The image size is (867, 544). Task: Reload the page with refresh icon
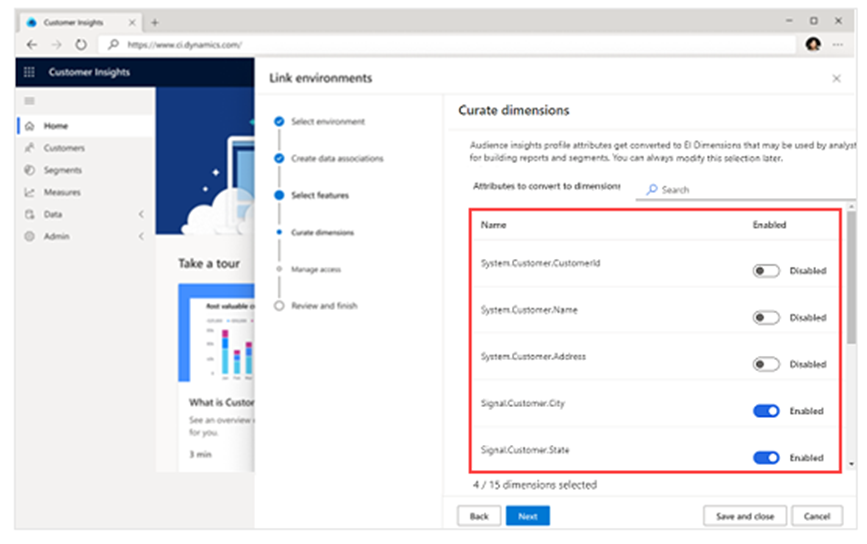[81, 44]
